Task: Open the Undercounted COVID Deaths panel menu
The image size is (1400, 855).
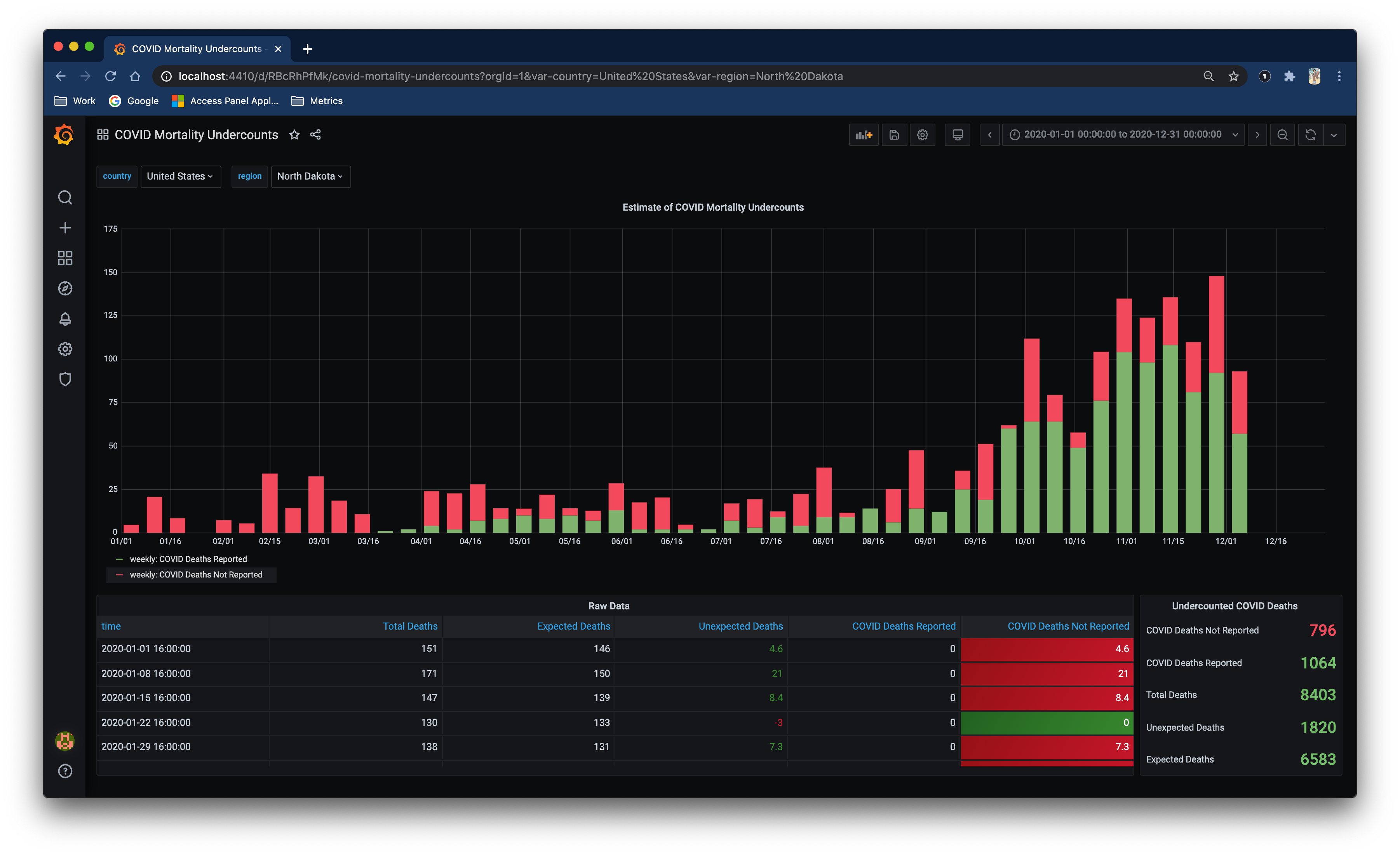Action: (x=1234, y=606)
